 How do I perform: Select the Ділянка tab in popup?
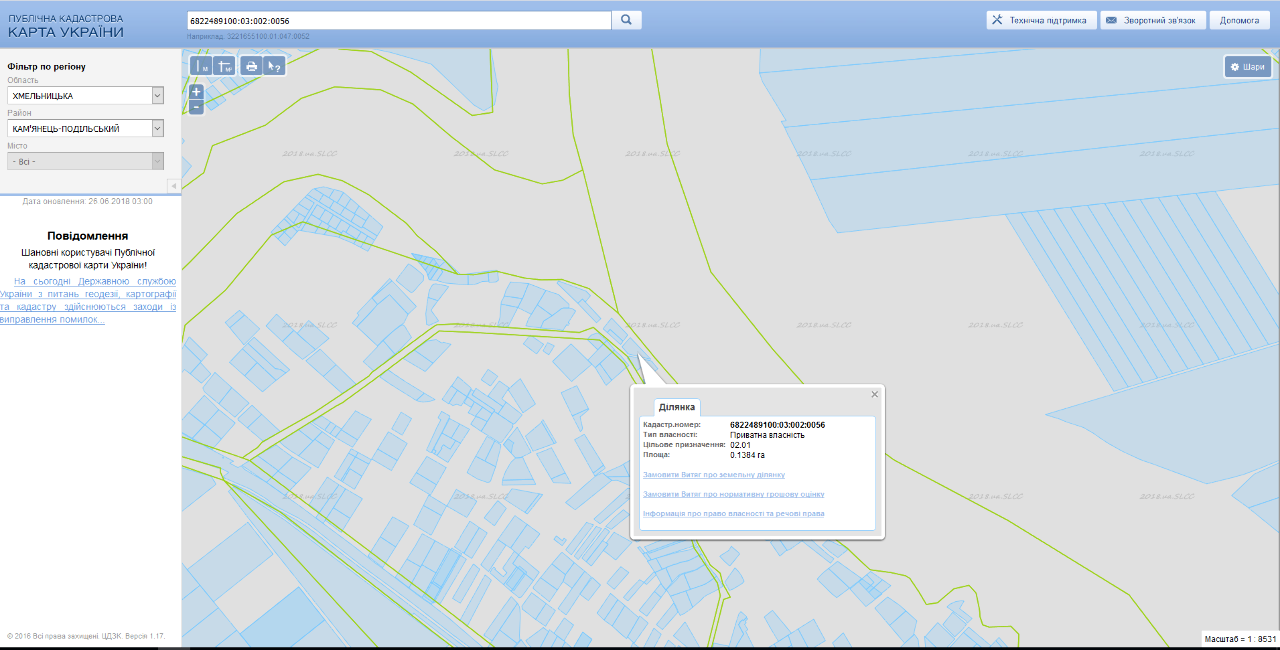coord(677,407)
